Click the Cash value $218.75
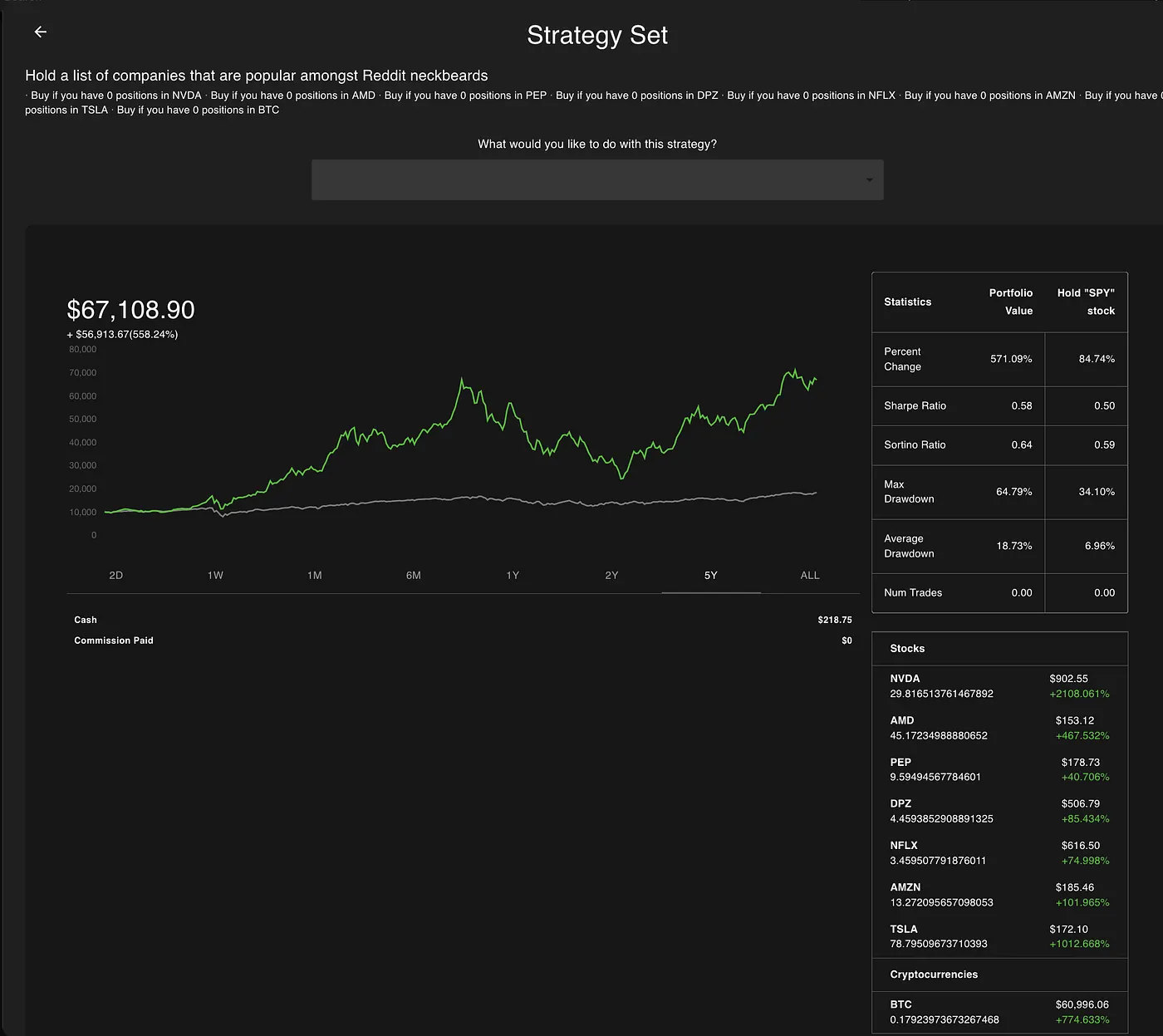1163x1036 pixels. click(835, 620)
